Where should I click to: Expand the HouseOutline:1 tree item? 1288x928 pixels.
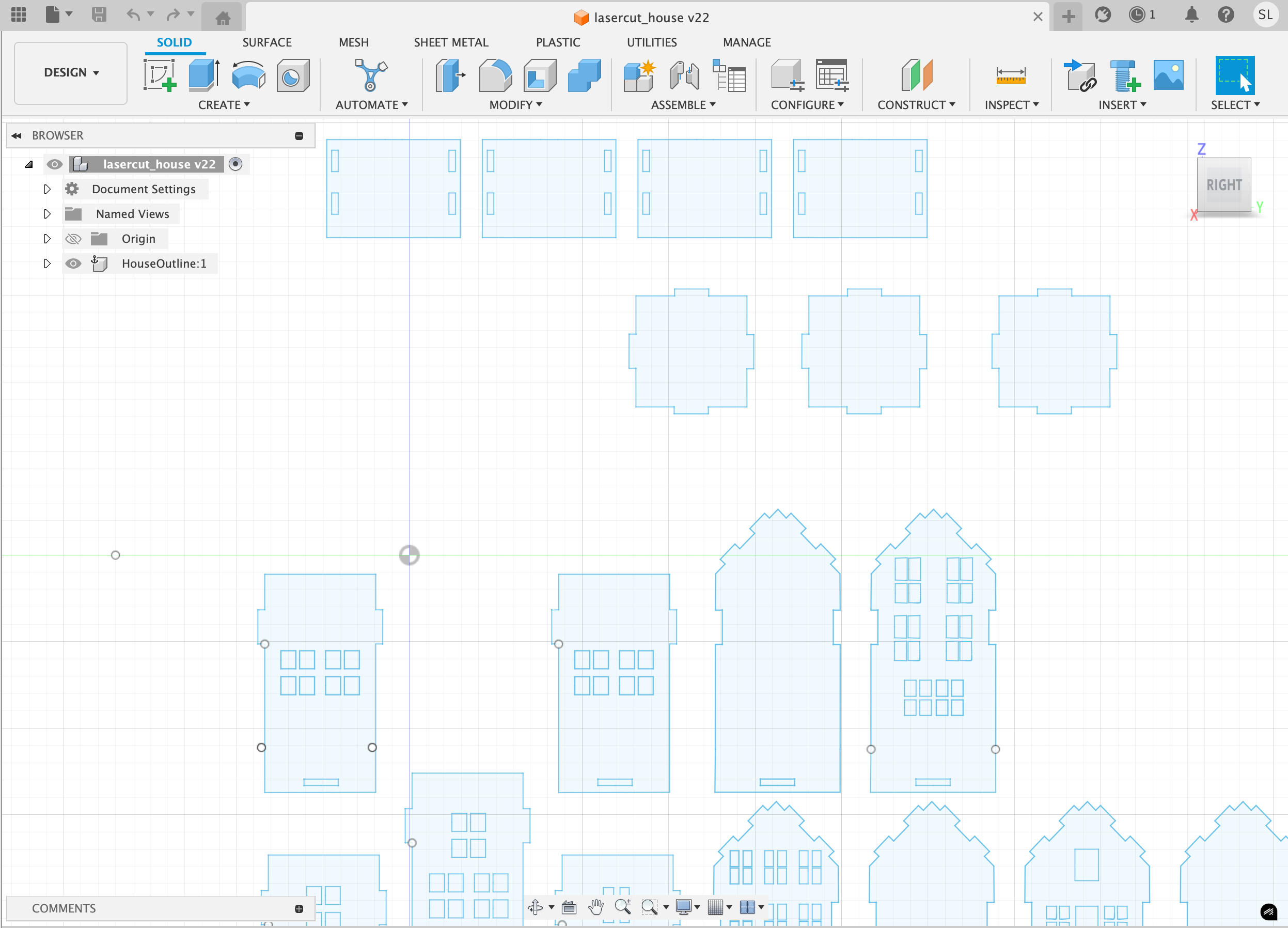[x=46, y=264]
